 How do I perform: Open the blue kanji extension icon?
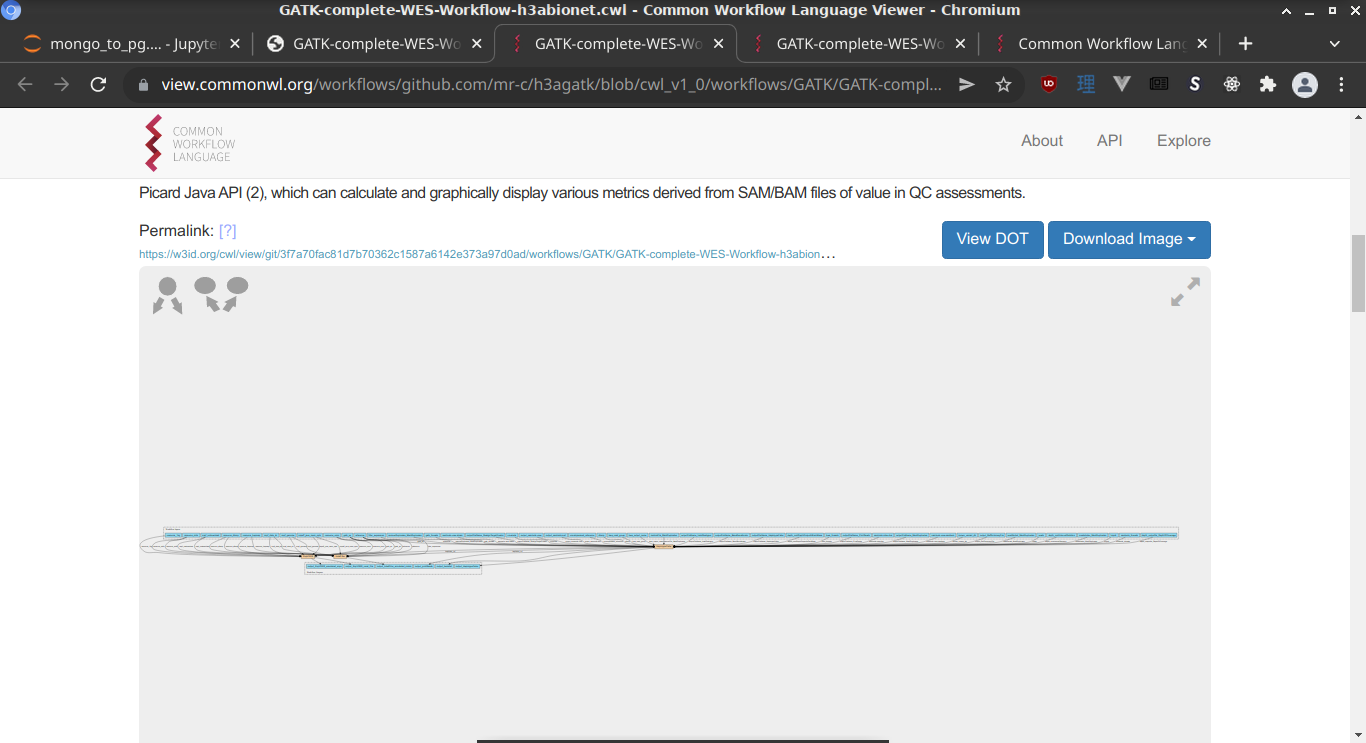click(x=1086, y=85)
